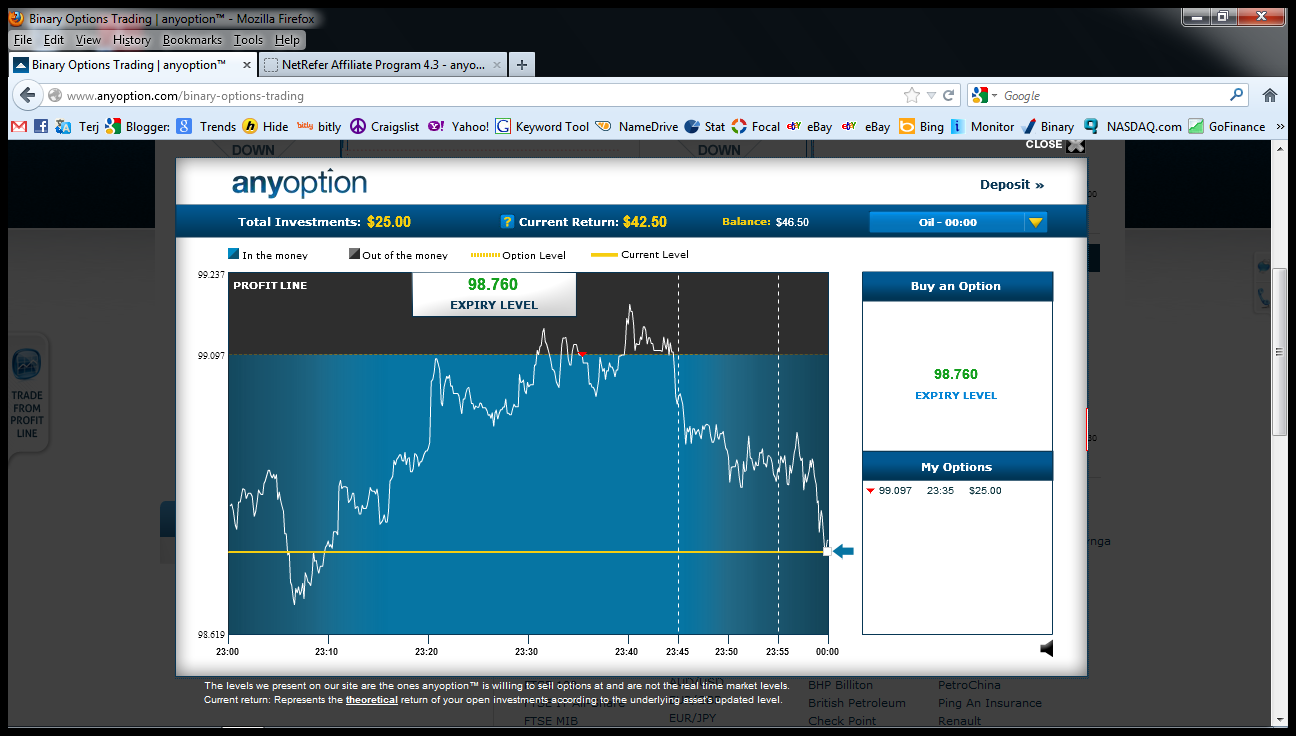Open the Tools menu
The height and width of the screenshot is (736, 1296).
[248, 40]
